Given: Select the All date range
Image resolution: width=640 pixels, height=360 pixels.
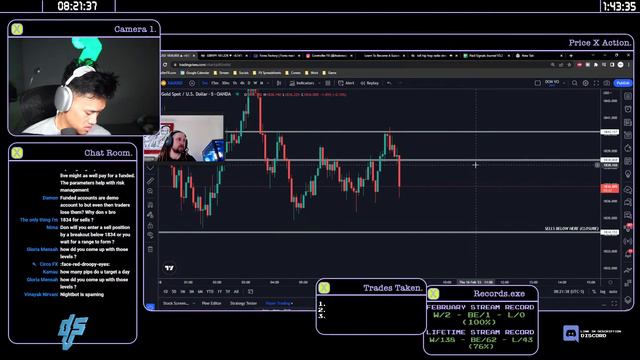Looking at the screenshot, I should coord(236,292).
